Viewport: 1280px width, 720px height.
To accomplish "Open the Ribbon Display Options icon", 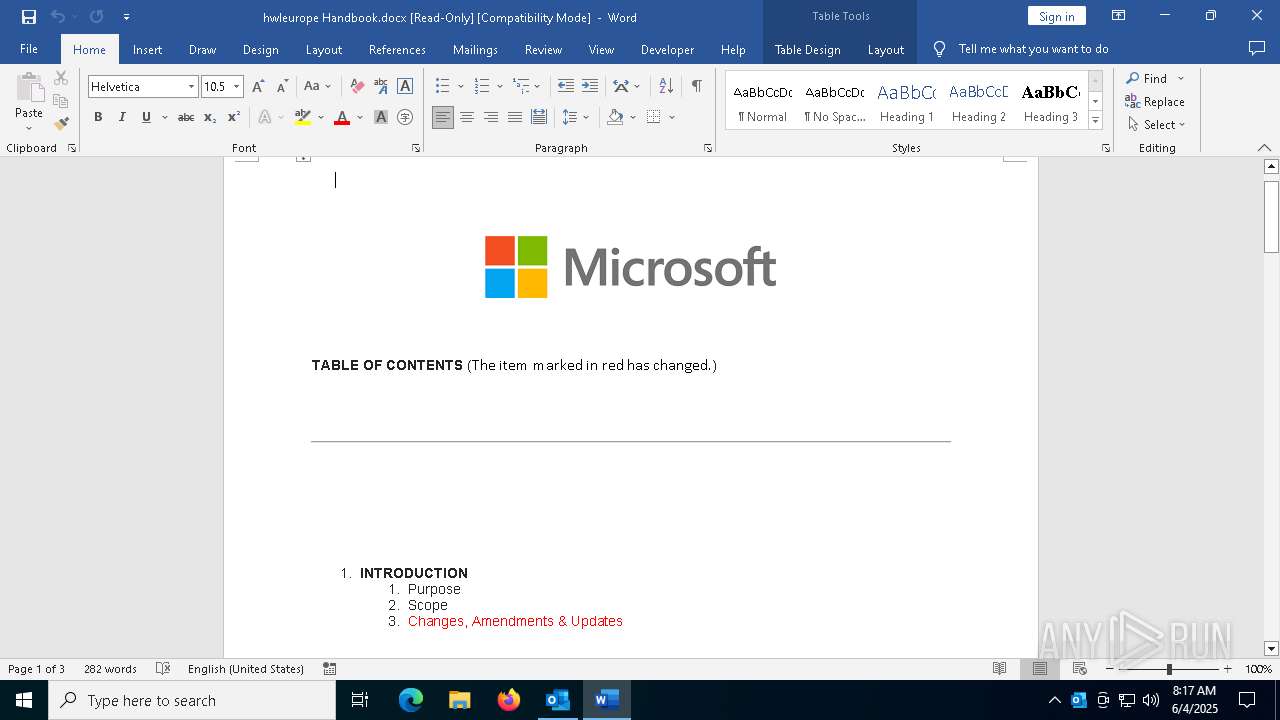I will (x=1119, y=16).
